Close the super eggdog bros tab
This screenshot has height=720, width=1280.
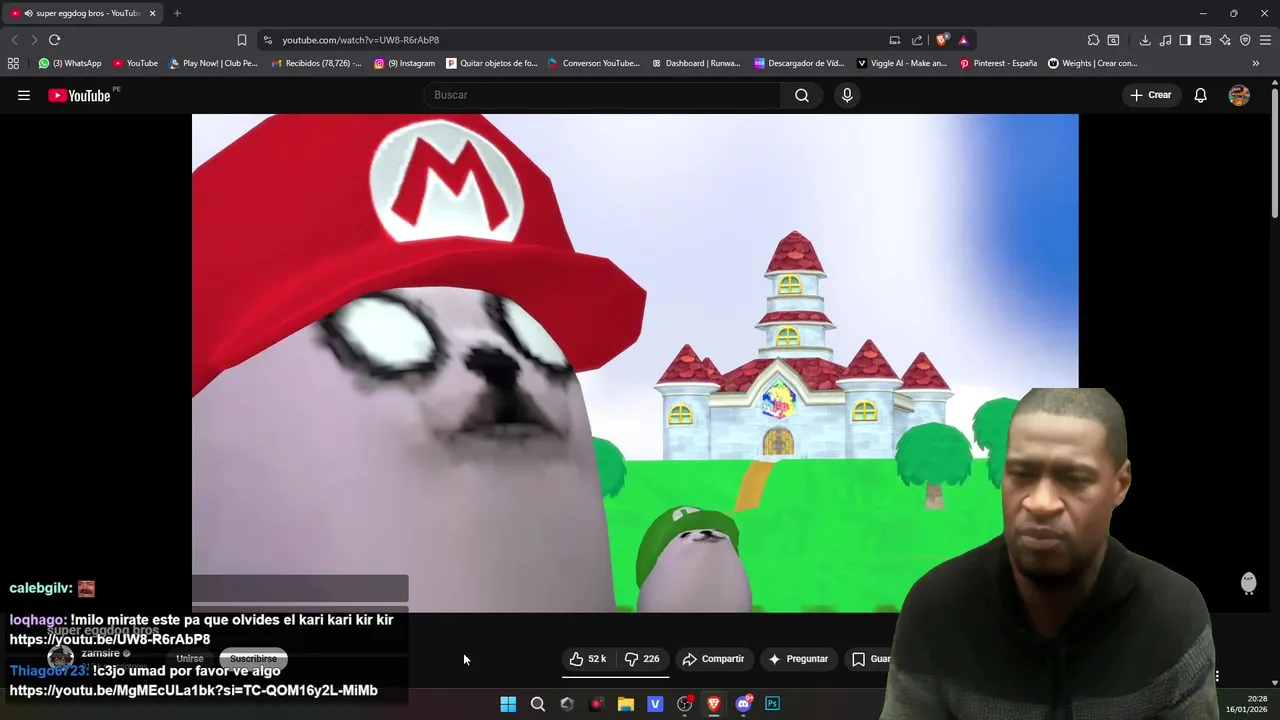click(153, 13)
